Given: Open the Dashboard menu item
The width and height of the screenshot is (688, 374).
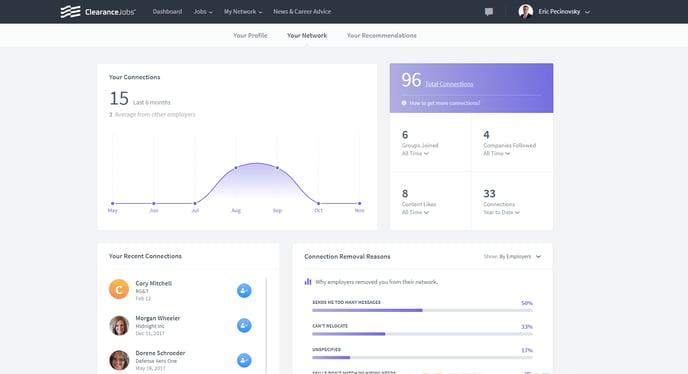Looking at the screenshot, I should 167,11.
